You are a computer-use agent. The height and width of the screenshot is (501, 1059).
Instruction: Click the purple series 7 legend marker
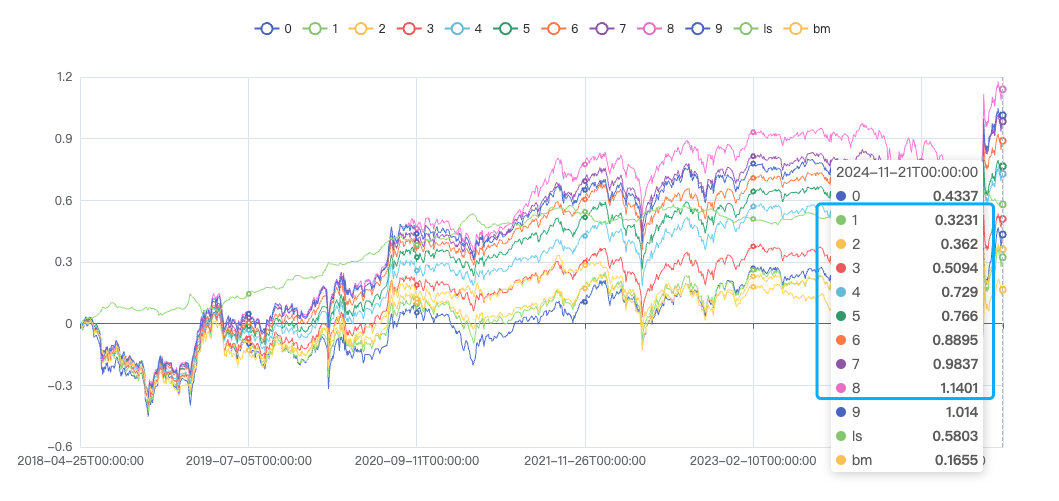[x=602, y=29]
